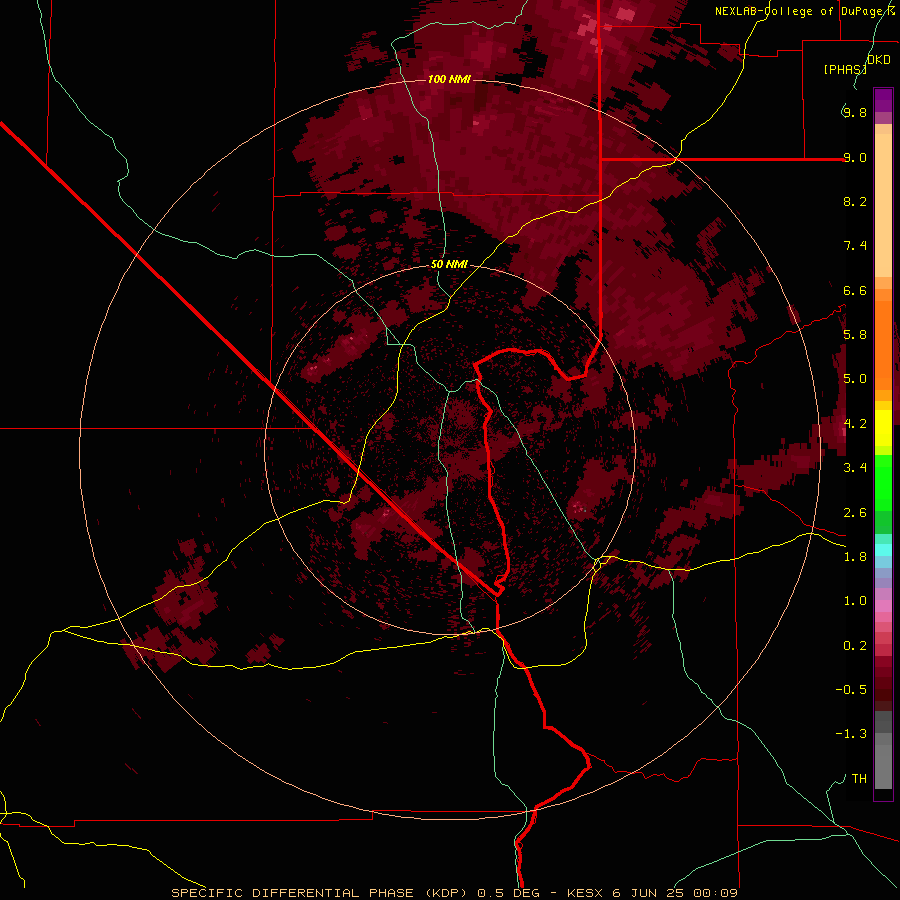The image size is (900, 900).
Task: Click the 1.8 scale value
Action: [x=855, y=557]
